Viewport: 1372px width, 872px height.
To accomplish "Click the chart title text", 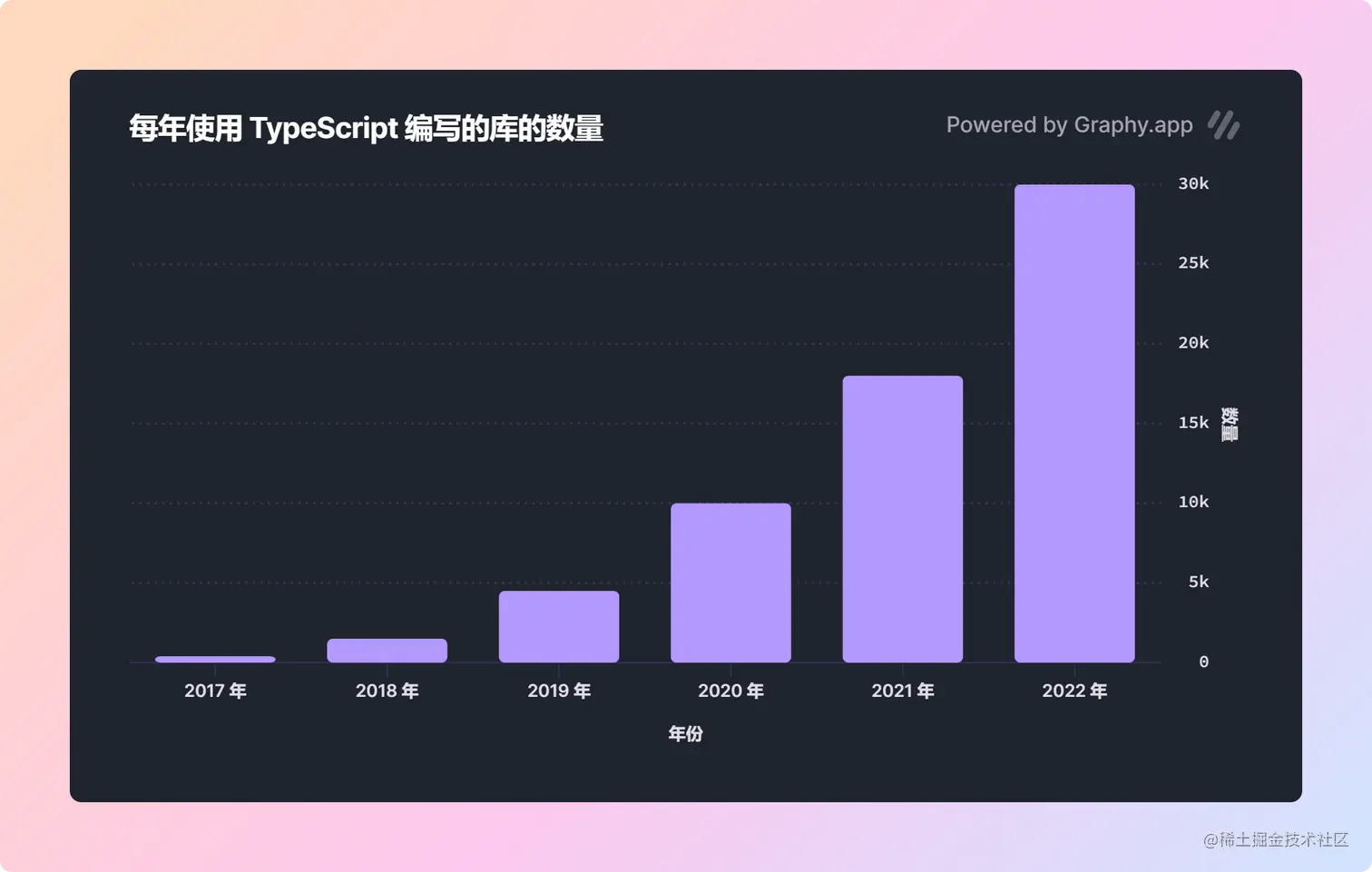I will pyautogui.click(x=367, y=128).
